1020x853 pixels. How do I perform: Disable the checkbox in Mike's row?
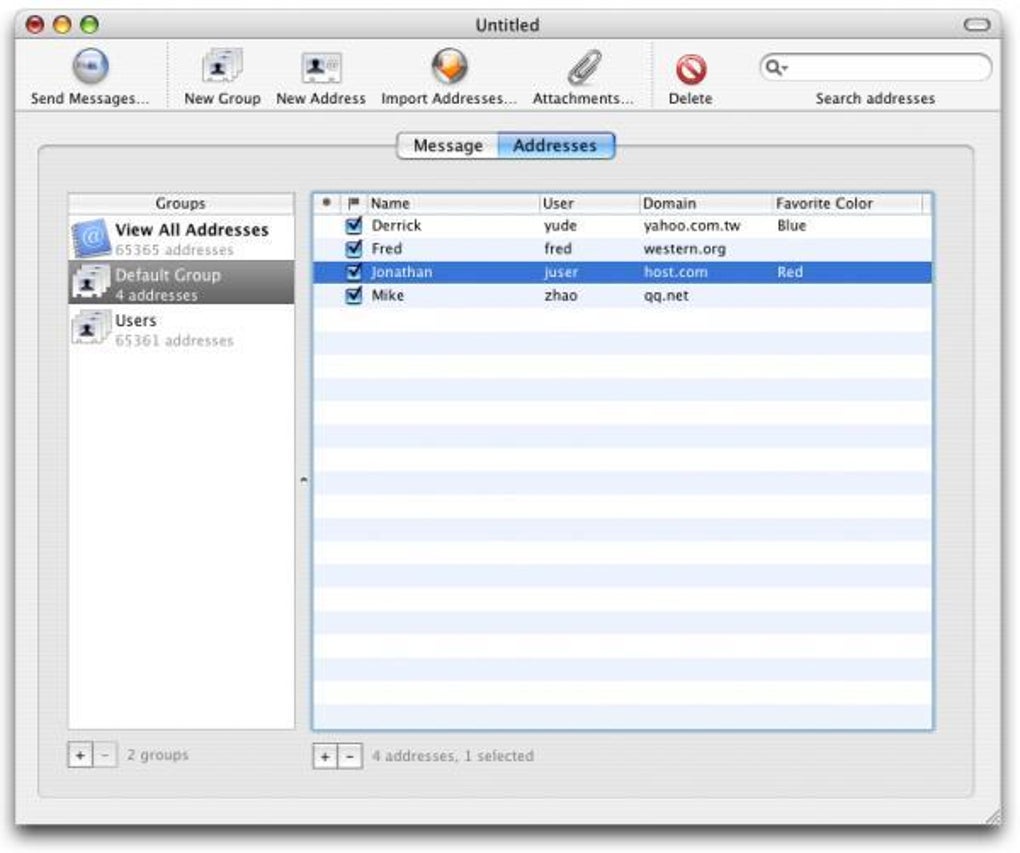[x=353, y=295]
